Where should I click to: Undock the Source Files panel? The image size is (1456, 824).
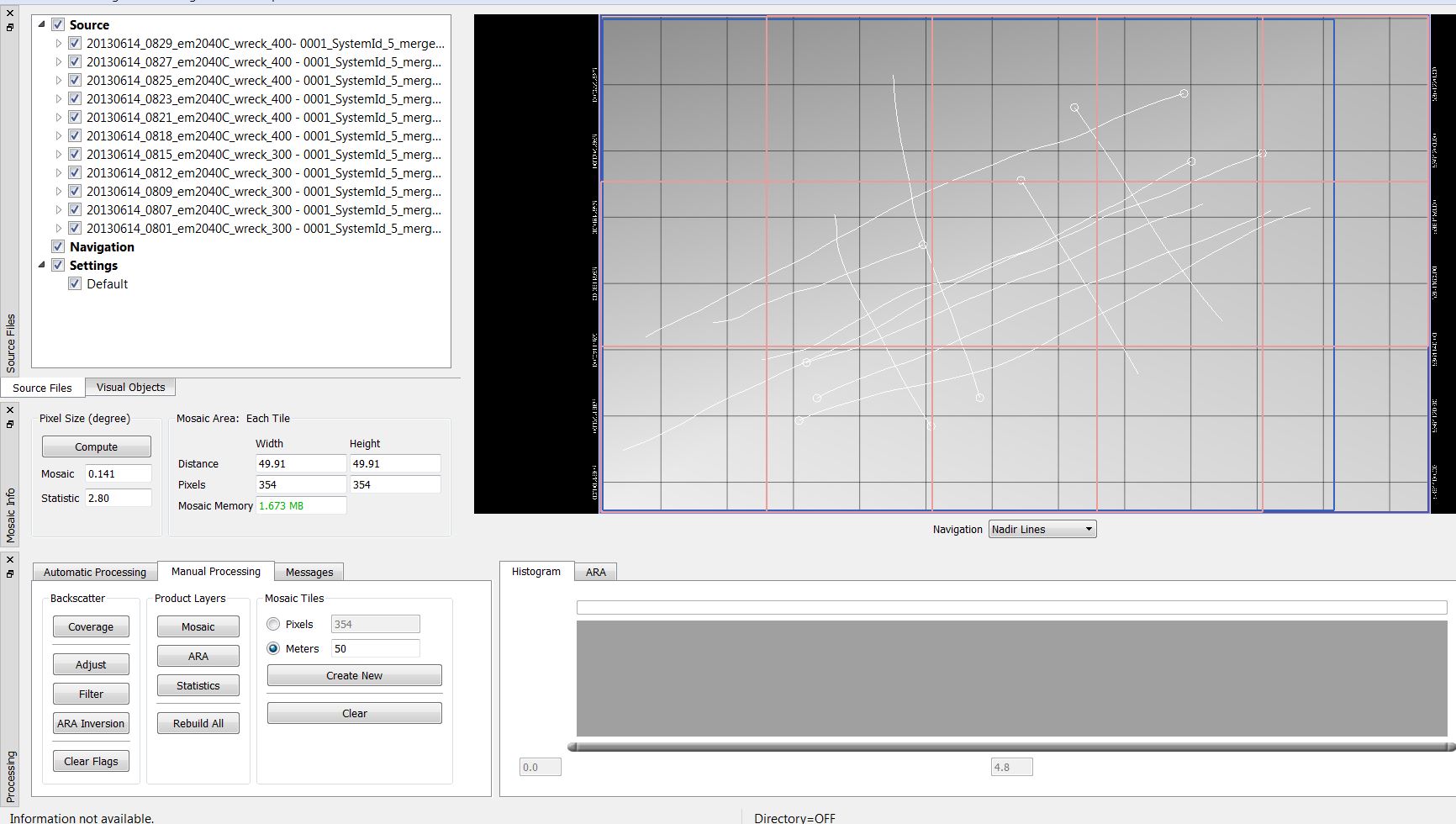pos(10,27)
